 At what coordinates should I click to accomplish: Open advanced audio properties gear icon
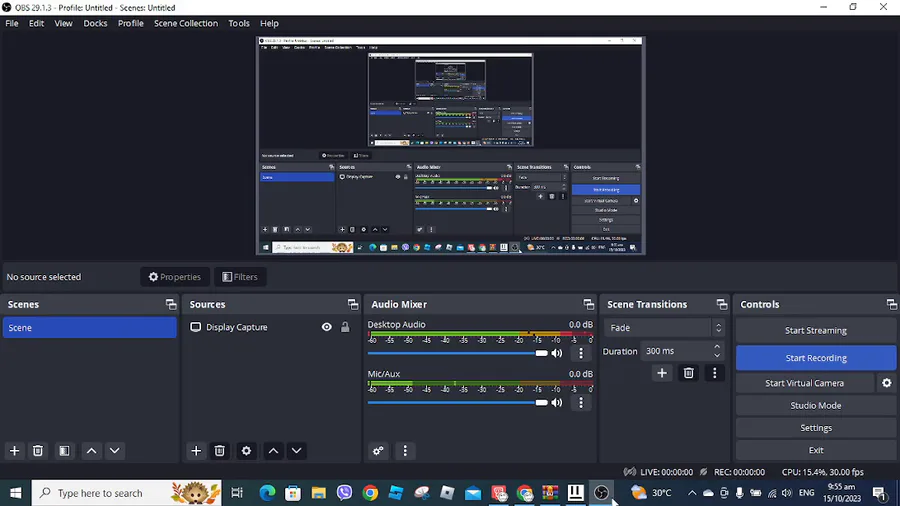(x=378, y=451)
